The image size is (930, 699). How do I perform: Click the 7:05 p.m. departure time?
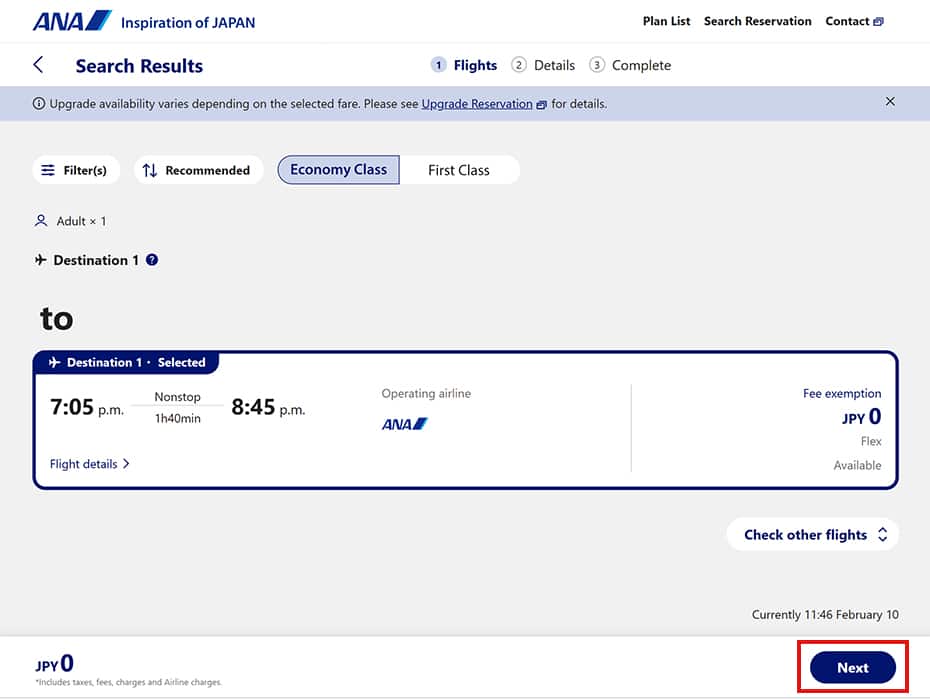coord(87,407)
